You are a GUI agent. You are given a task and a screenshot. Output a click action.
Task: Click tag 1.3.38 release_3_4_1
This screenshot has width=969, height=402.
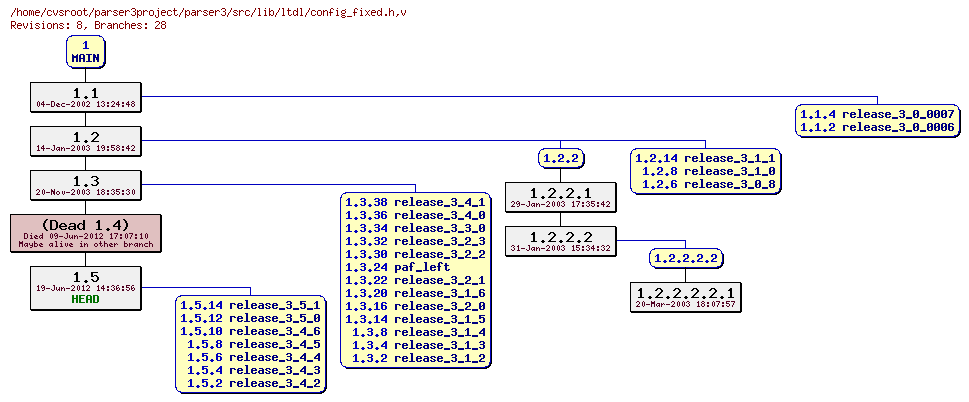(x=415, y=202)
